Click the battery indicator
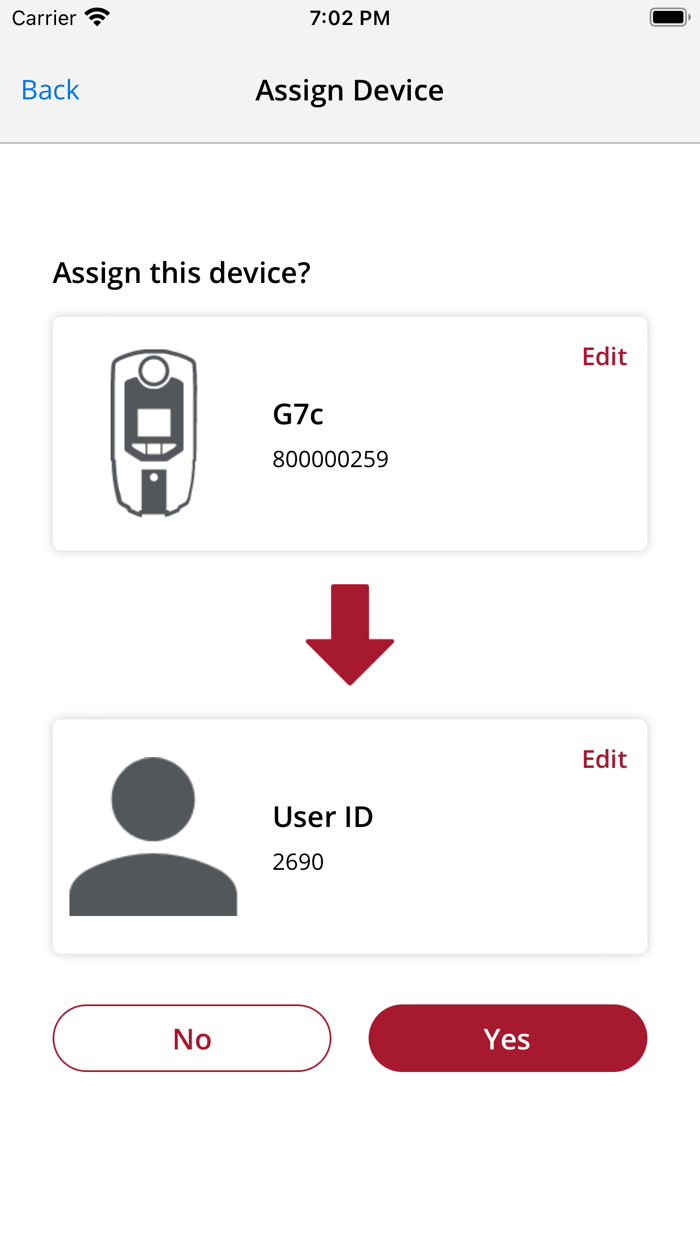 point(666,15)
